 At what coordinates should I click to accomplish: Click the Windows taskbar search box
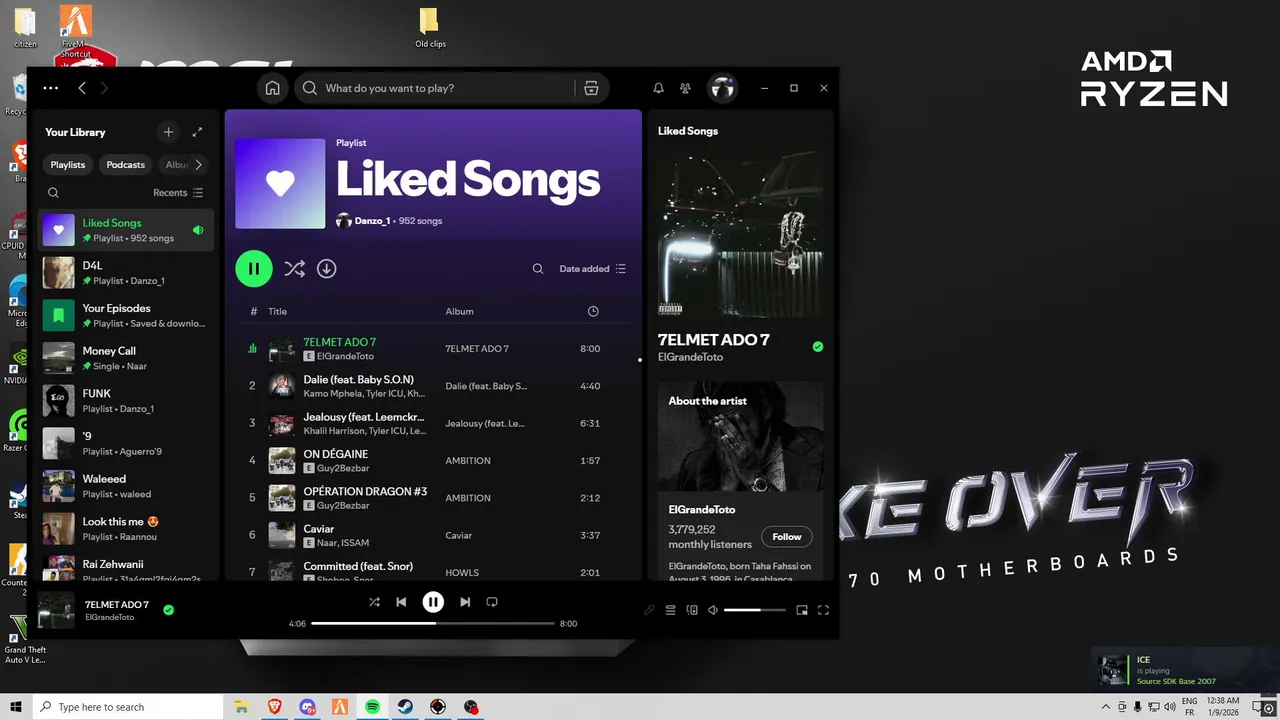[130, 707]
